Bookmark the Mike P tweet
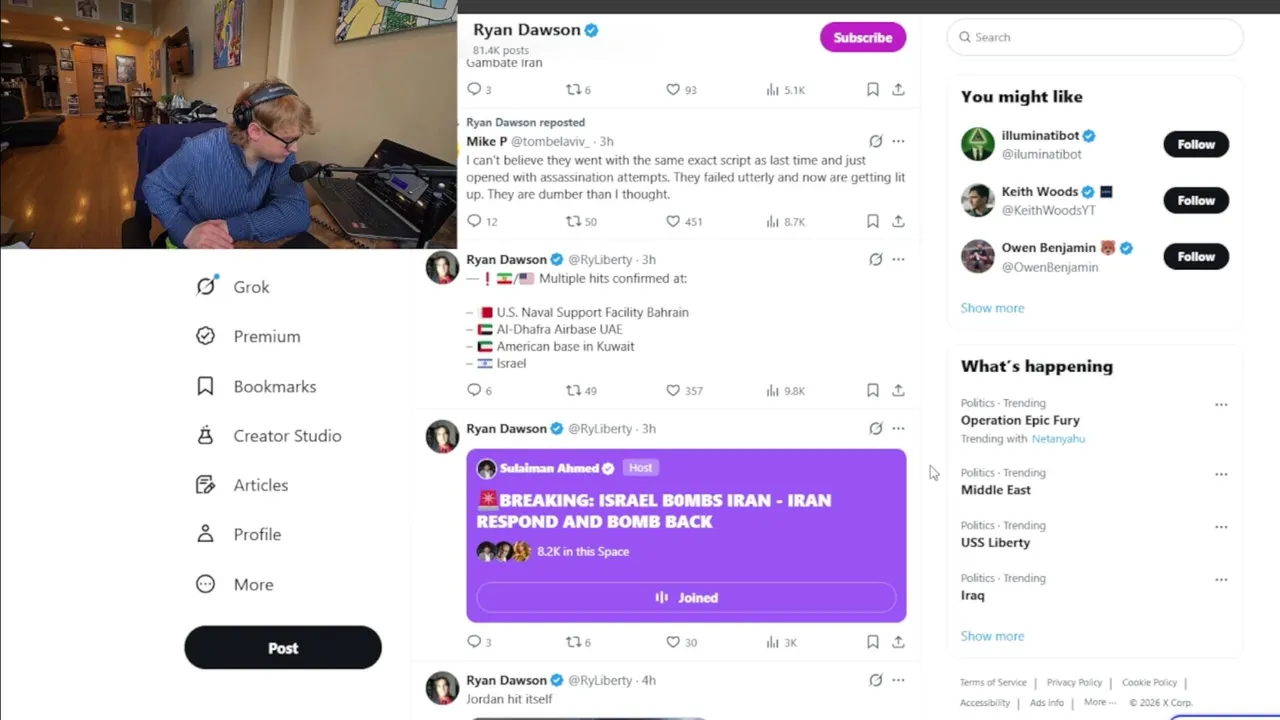The width and height of the screenshot is (1280, 720). (x=872, y=221)
